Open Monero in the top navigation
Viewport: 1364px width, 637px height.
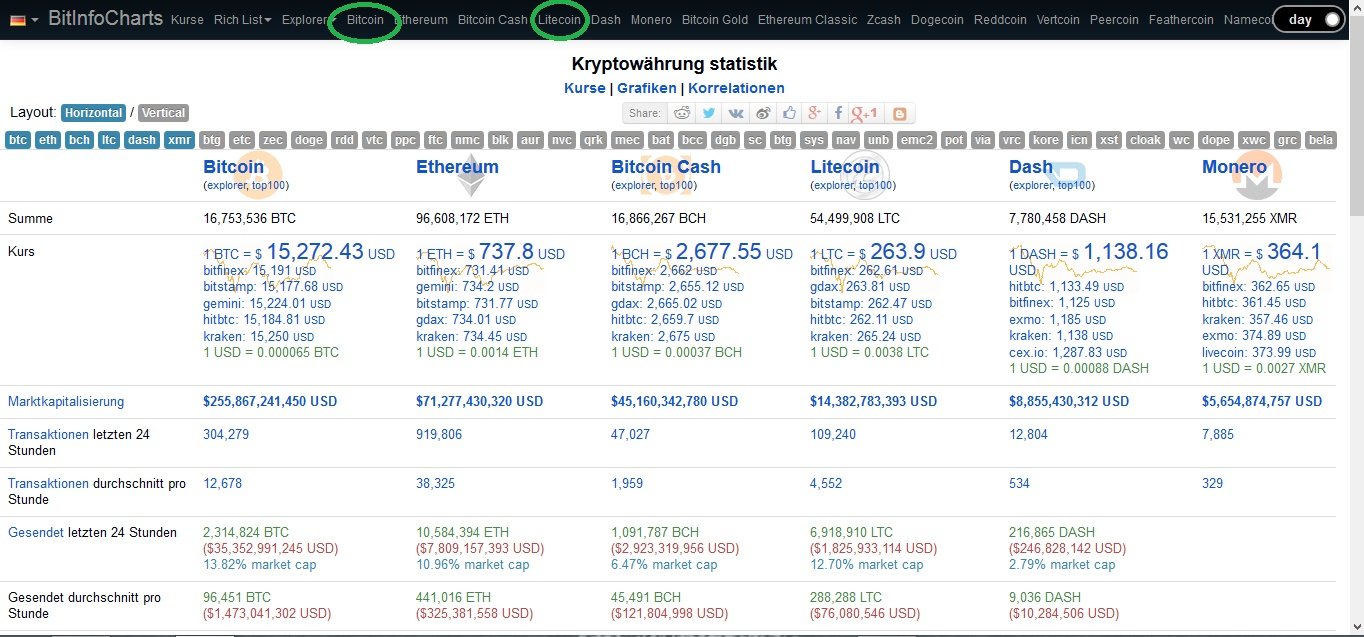(x=651, y=19)
